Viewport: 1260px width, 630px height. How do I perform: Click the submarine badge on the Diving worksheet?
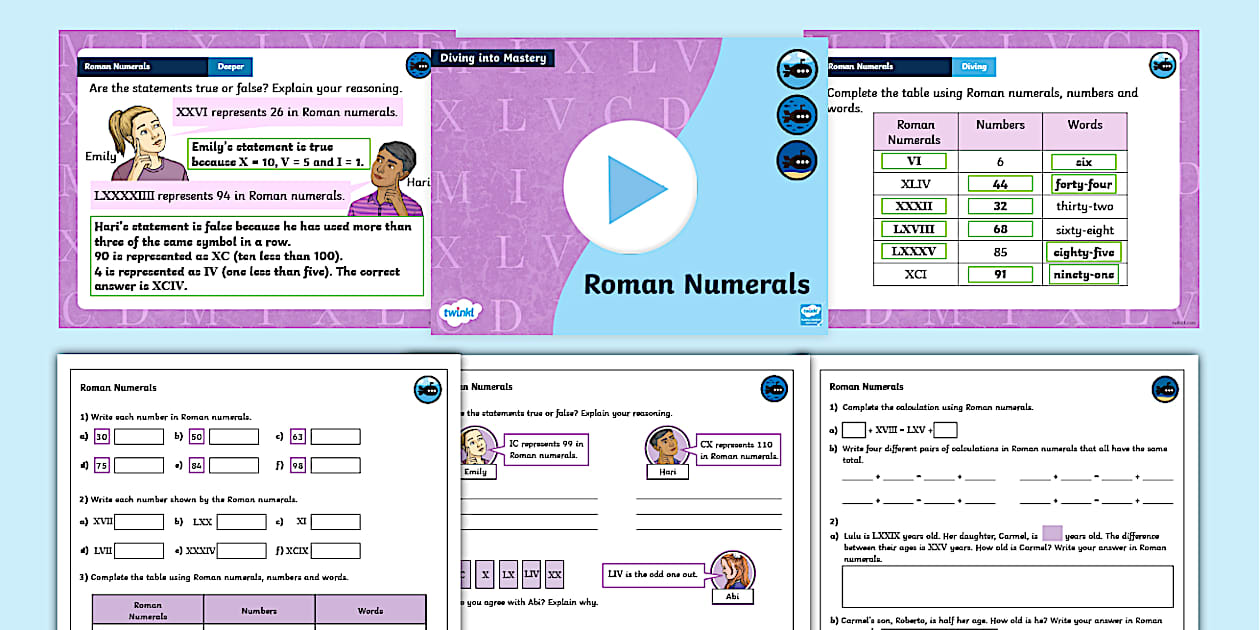tap(775, 390)
